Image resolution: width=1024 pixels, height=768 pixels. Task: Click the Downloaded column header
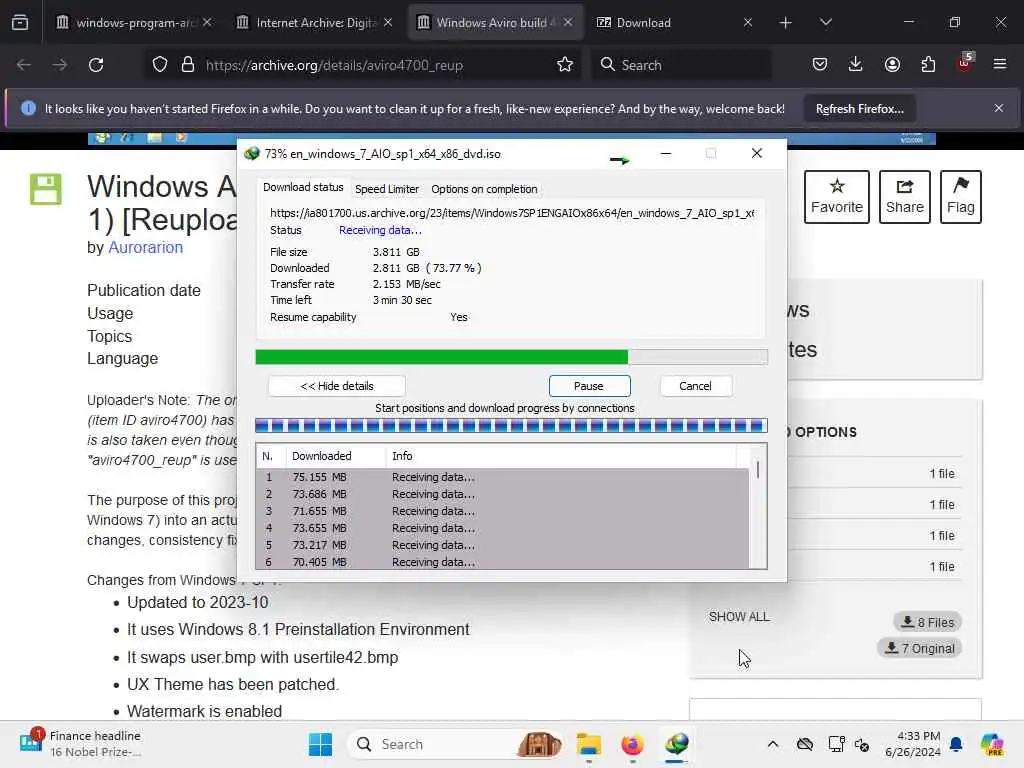pyautogui.click(x=336, y=456)
